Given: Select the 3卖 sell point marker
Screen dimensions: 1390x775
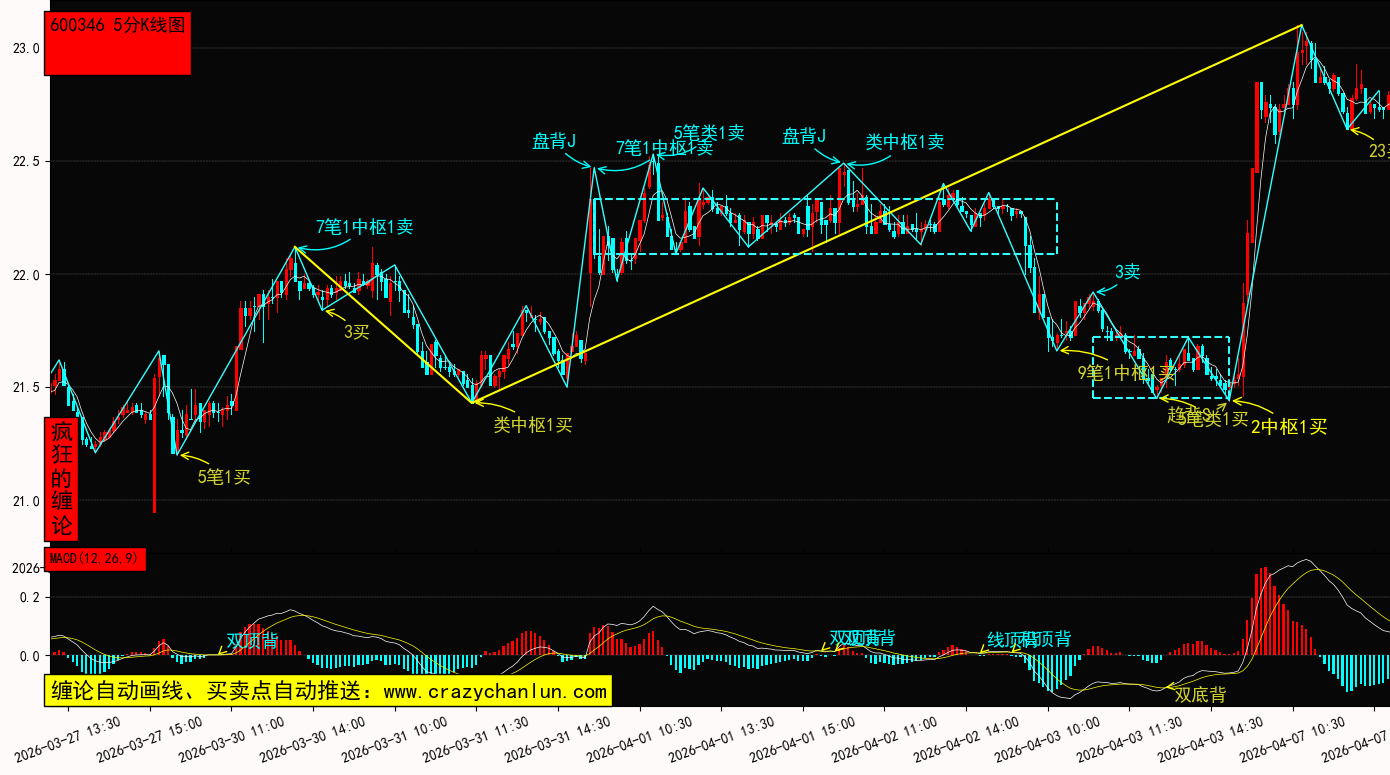Looking at the screenshot, I should click(x=1127, y=271).
